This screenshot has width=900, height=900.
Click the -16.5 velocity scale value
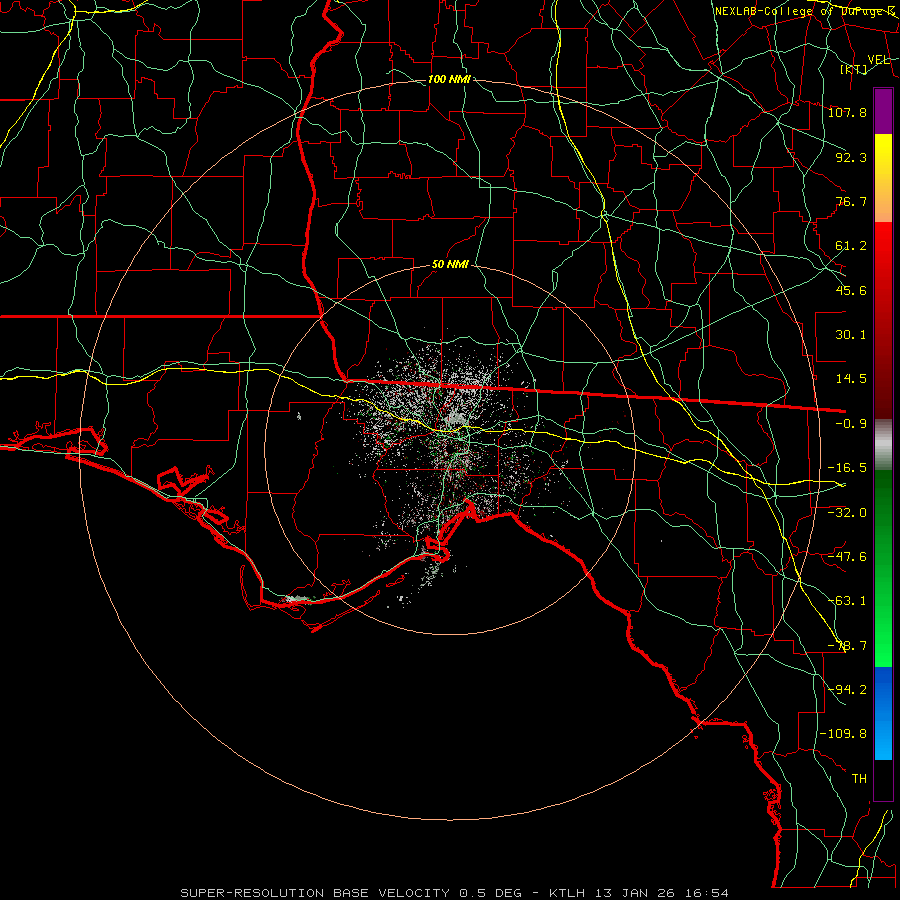847,468
